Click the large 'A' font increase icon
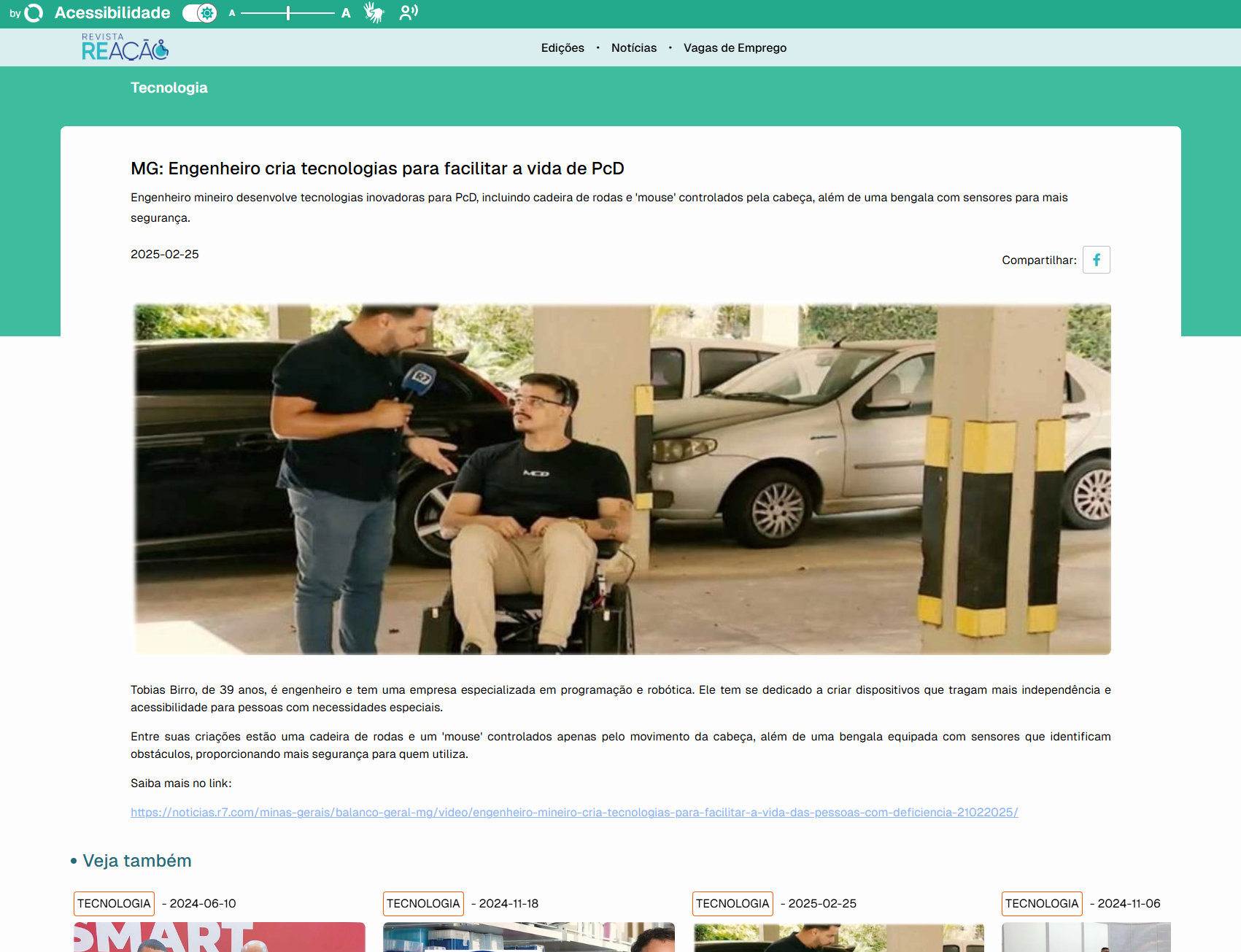The image size is (1241, 952). [345, 12]
